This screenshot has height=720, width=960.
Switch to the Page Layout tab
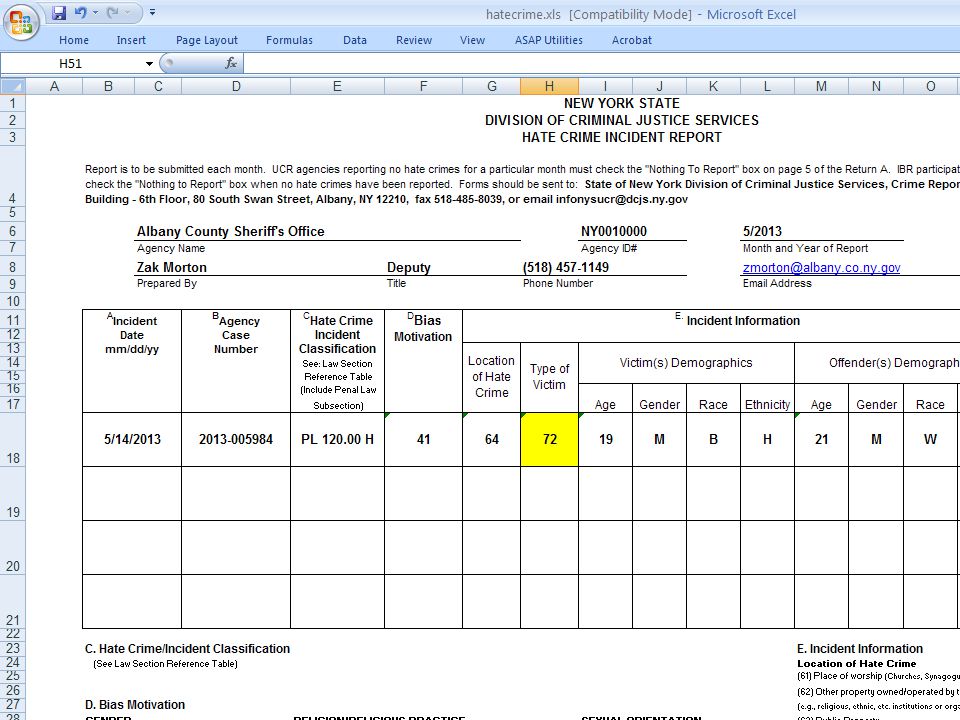click(x=206, y=40)
